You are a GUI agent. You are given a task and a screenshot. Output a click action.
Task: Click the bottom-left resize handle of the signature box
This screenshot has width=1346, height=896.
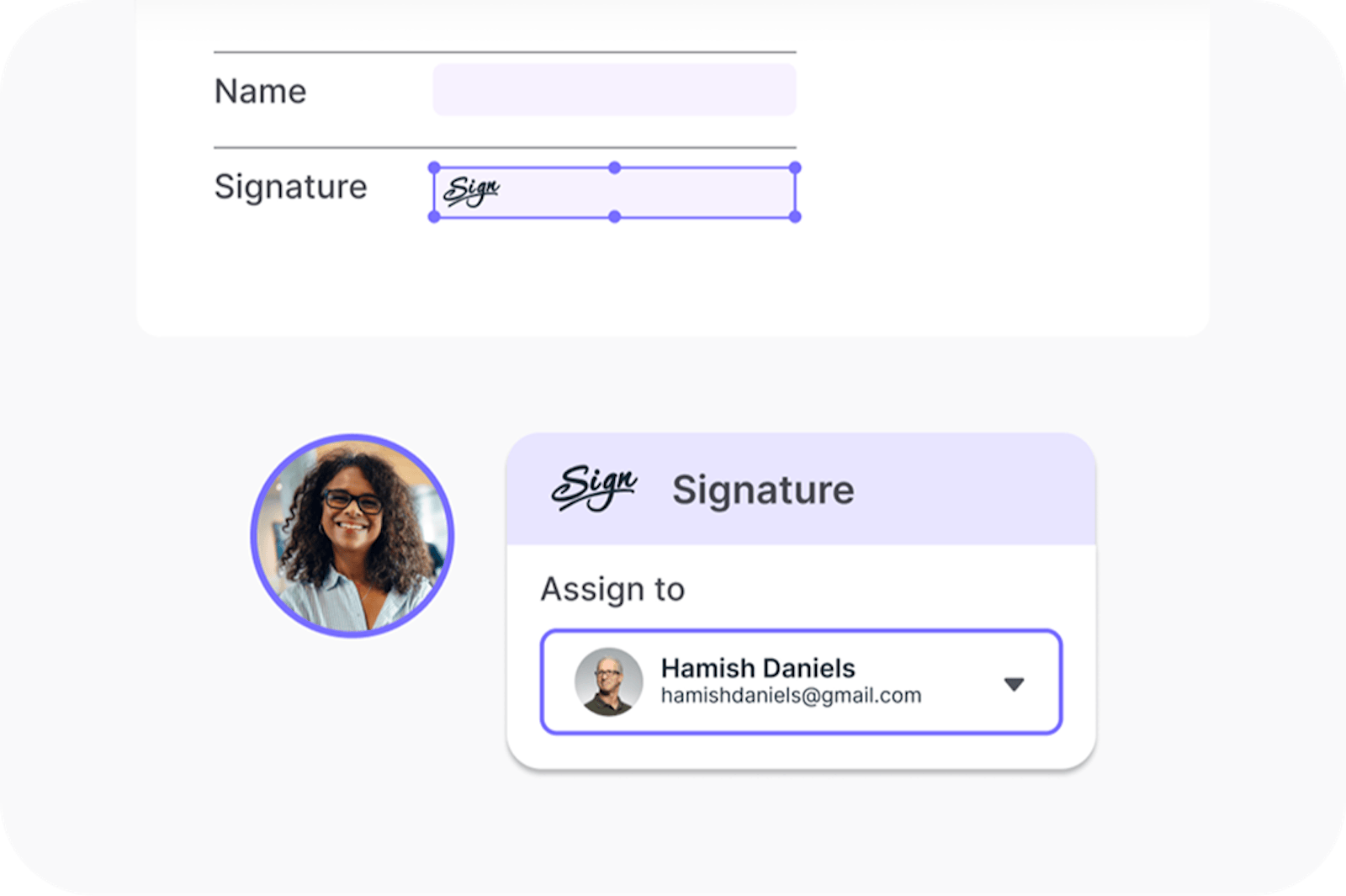pos(434,217)
